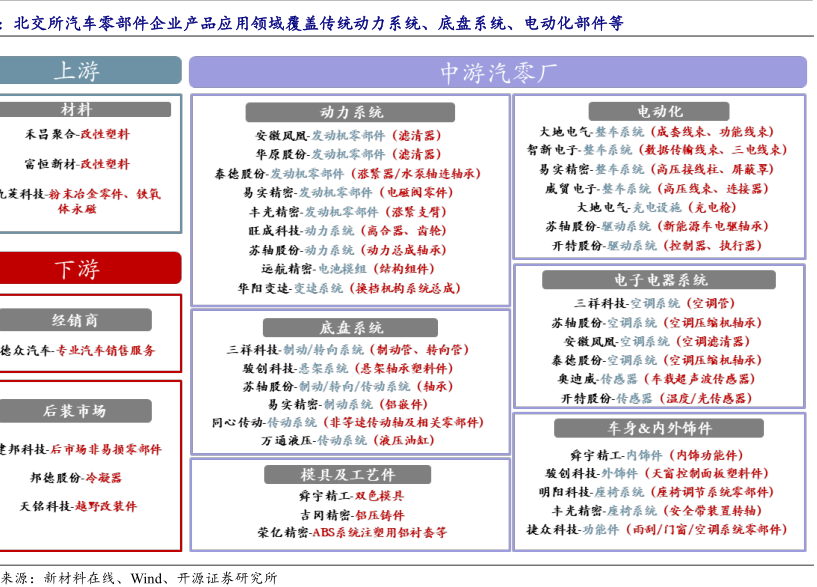This screenshot has width=817, height=587.
Task: Open the 万通液压 传动系统 entry
Action: [x=348, y=440]
